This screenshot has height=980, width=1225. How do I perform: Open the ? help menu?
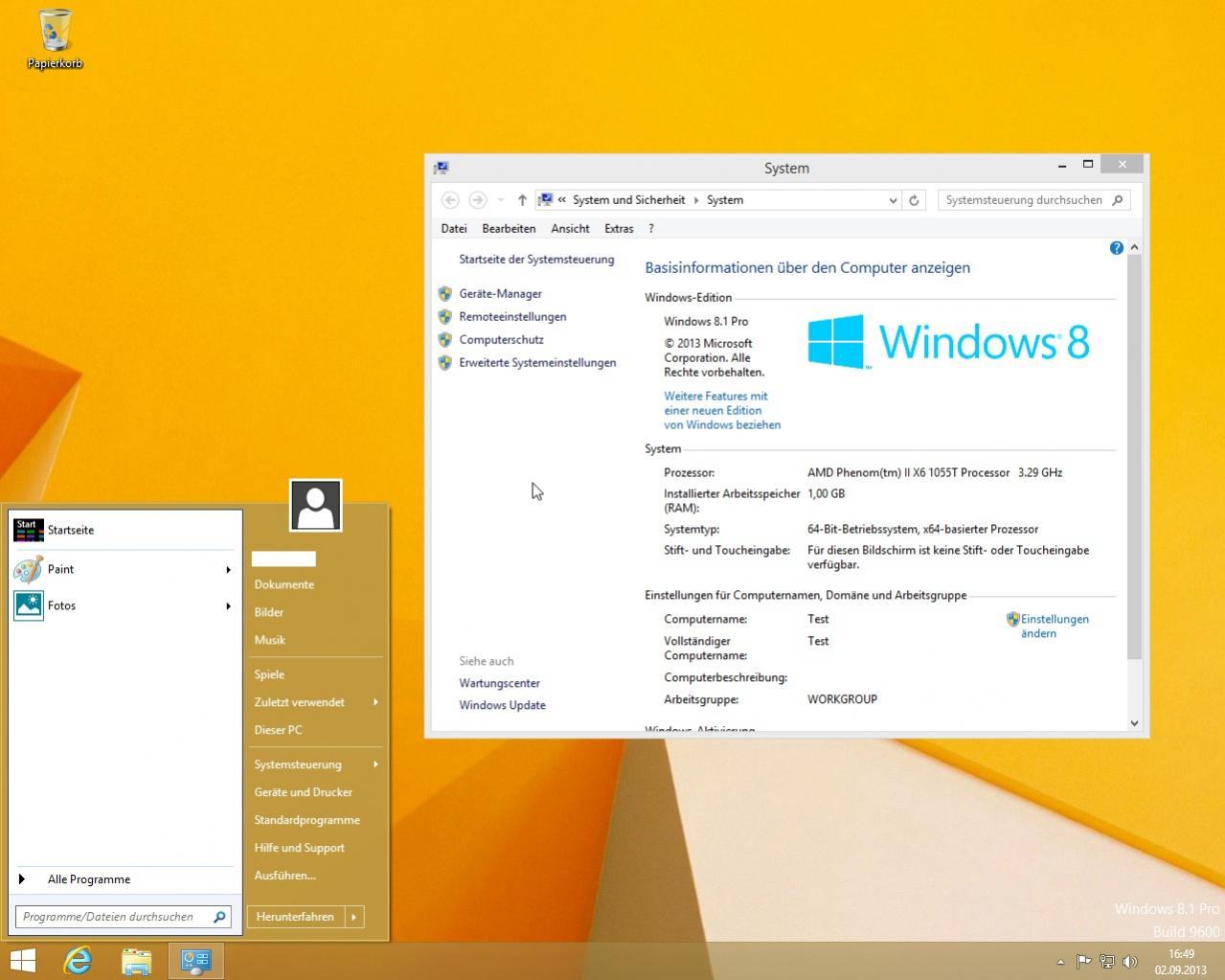[651, 229]
